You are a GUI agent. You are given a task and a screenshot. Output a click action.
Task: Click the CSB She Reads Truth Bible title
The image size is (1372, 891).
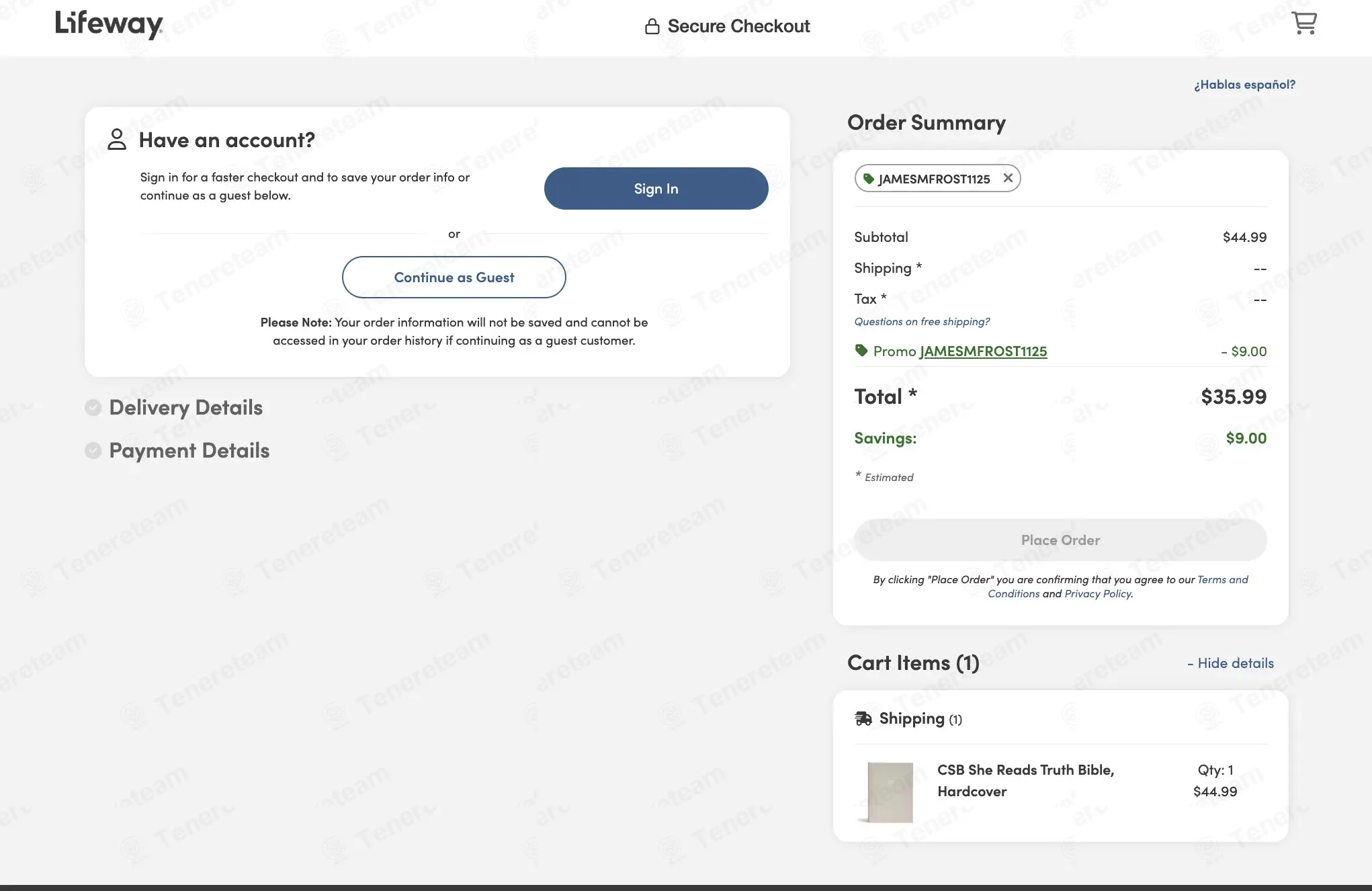[1025, 780]
